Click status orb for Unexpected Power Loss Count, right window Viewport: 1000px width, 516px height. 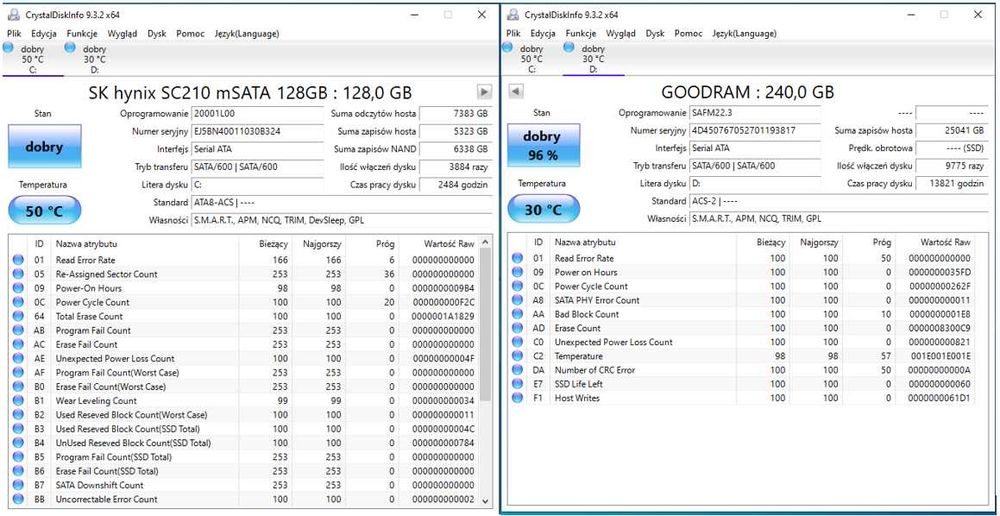coord(517,342)
